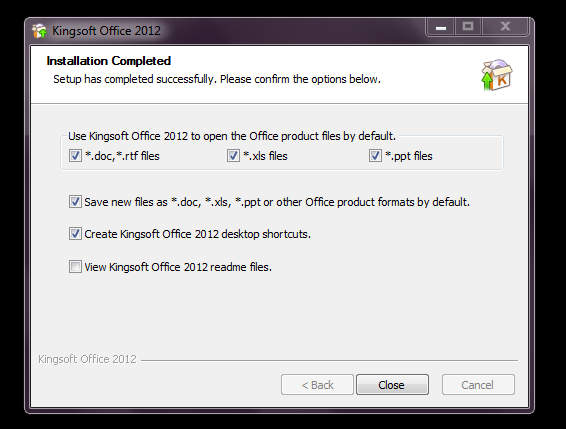This screenshot has height=429, width=566.
Task: Click the grey Kingsoft Office 2012 footer label
Action: pyautogui.click(x=87, y=359)
